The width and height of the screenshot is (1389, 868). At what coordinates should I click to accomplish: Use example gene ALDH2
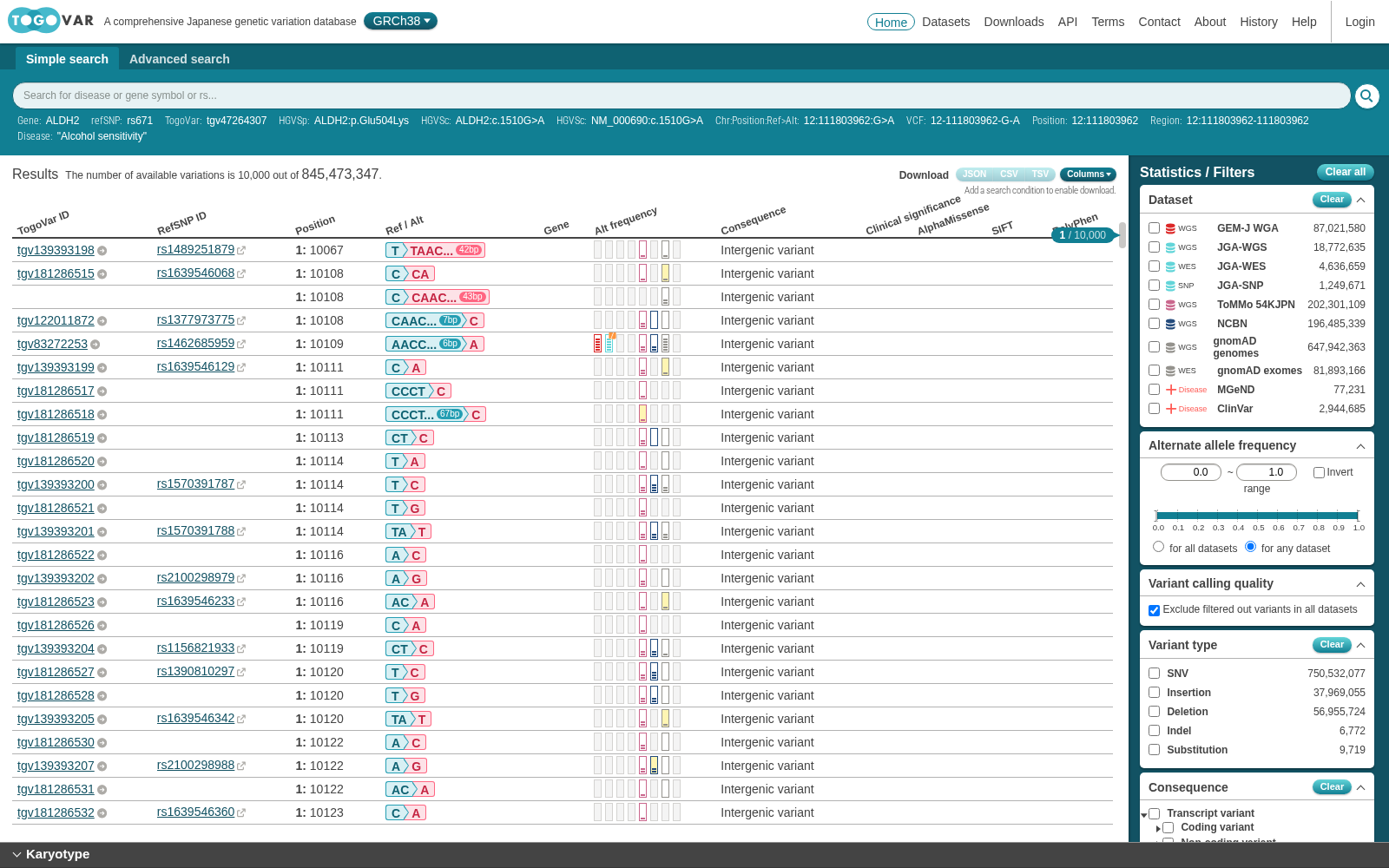(x=63, y=121)
